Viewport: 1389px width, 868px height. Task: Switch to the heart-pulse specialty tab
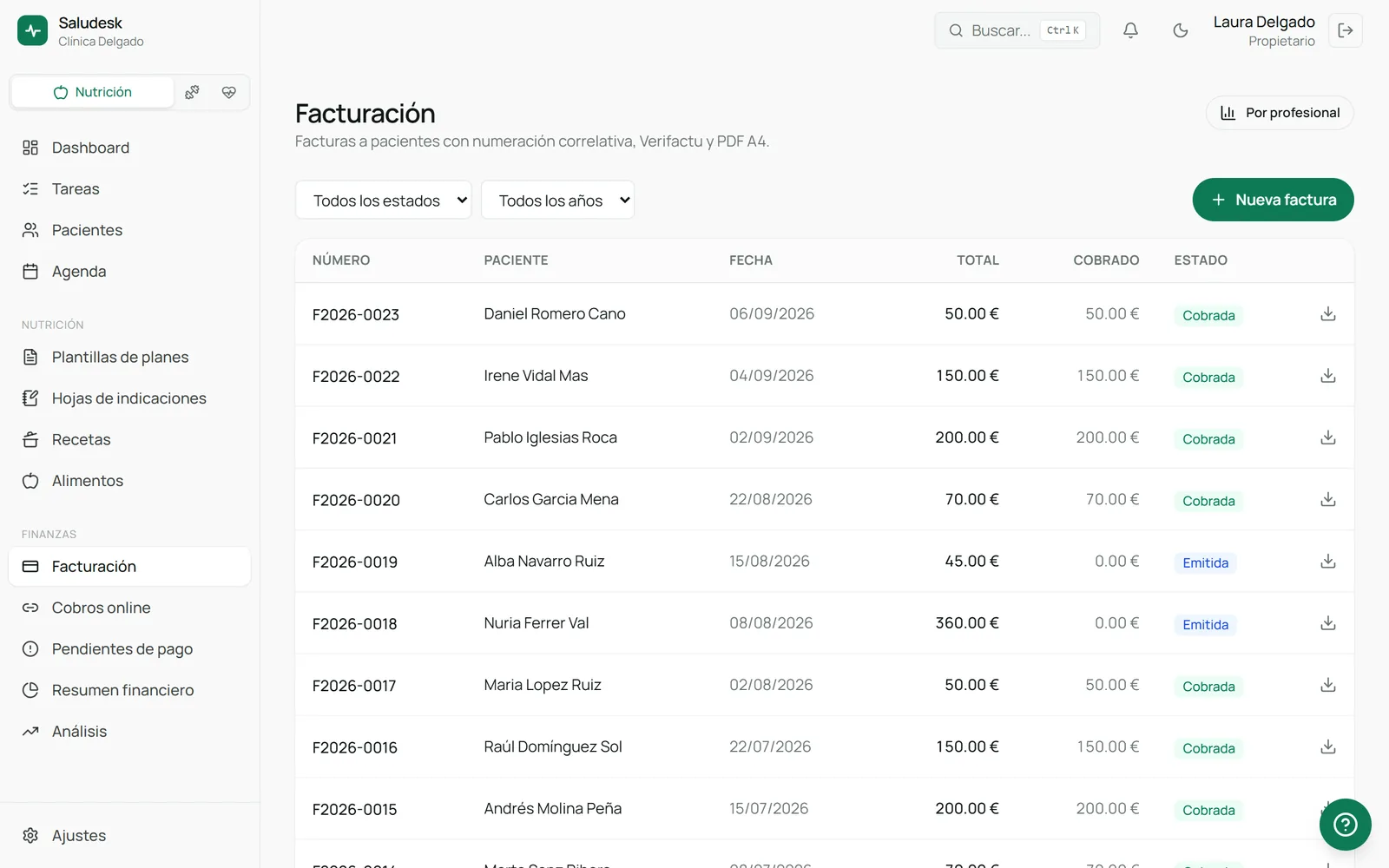click(x=229, y=92)
